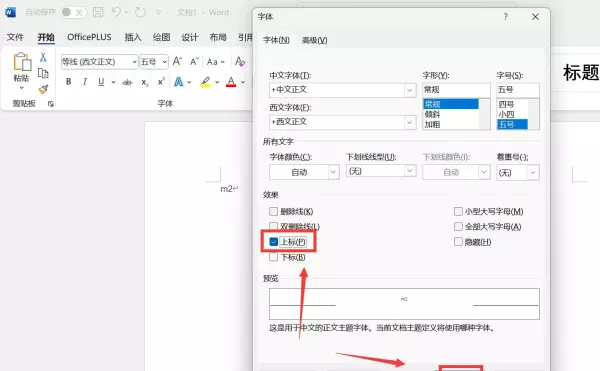Open the OfficePLUS ribbon tab

pyautogui.click(x=89, y=37)
